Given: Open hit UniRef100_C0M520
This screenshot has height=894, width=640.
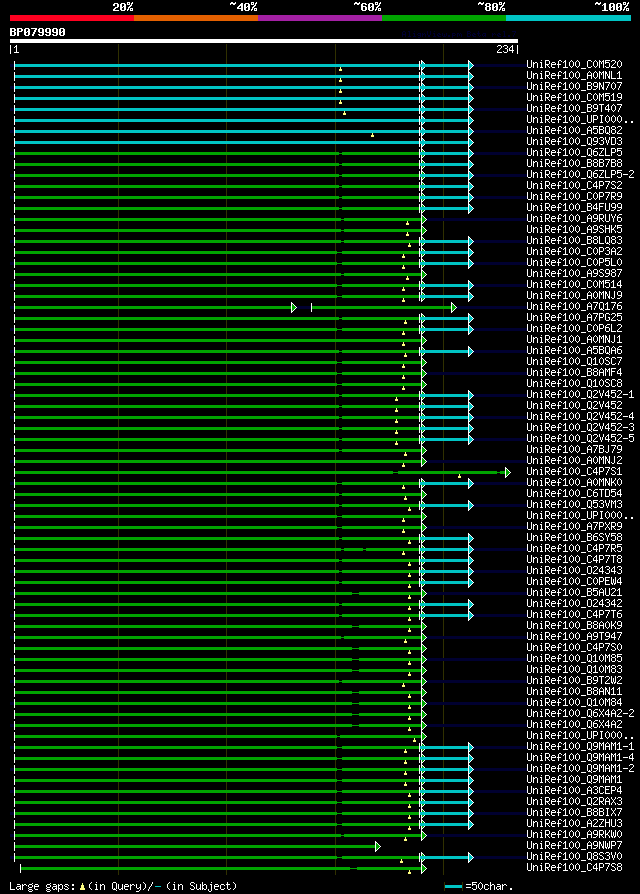Looking at the screenshot, I should point(574,64).
